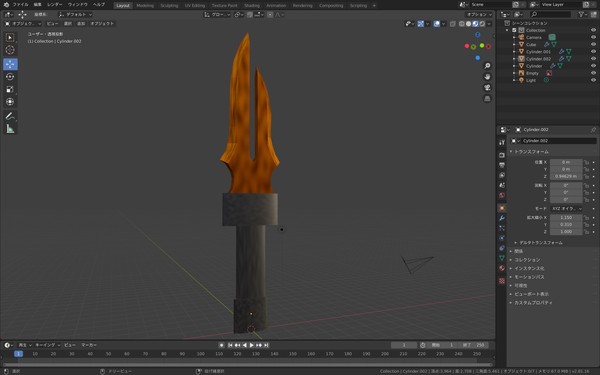Open the Object properties tab
600x375 pixels.
tap(502, 208)
